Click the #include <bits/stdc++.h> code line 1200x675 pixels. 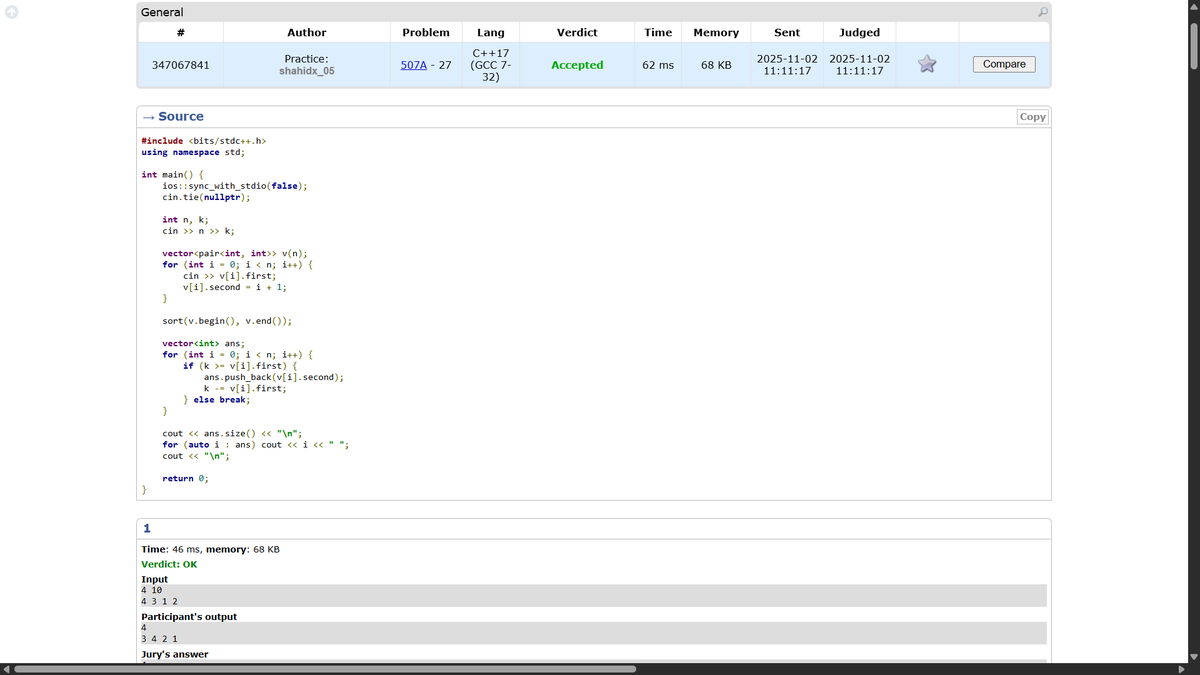pos(204,141)
